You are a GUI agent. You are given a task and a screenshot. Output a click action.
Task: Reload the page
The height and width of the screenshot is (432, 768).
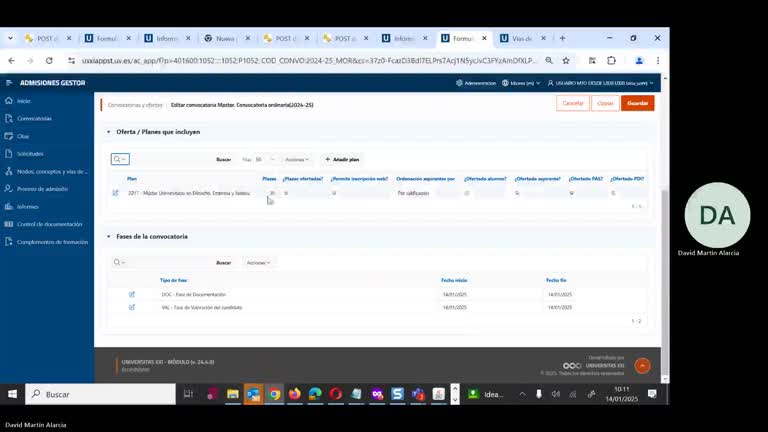tap(49, 61)
